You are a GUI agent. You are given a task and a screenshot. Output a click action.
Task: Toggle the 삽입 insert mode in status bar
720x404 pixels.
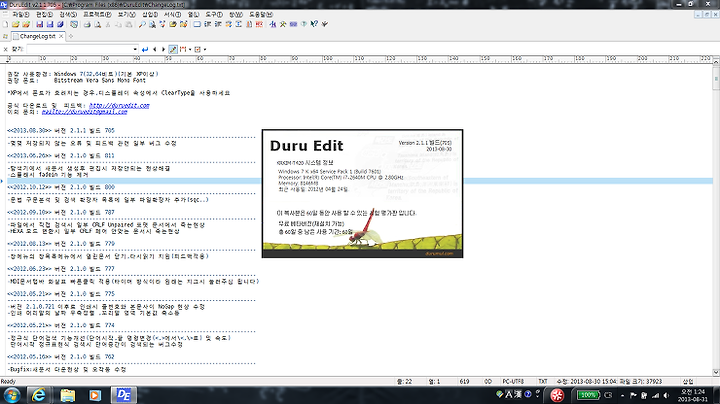click(688, 382)
